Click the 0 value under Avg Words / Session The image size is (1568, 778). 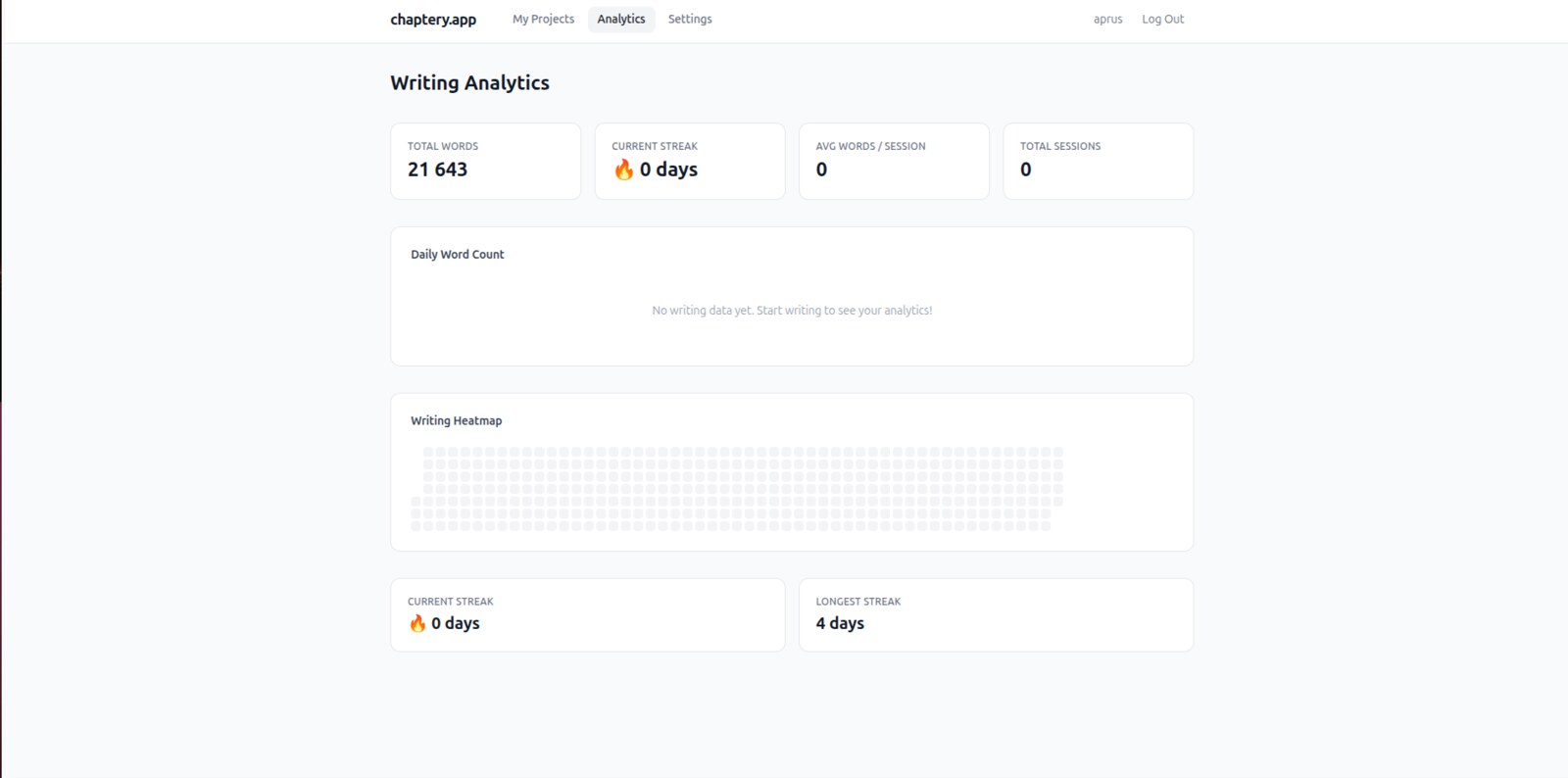[821, 170]
